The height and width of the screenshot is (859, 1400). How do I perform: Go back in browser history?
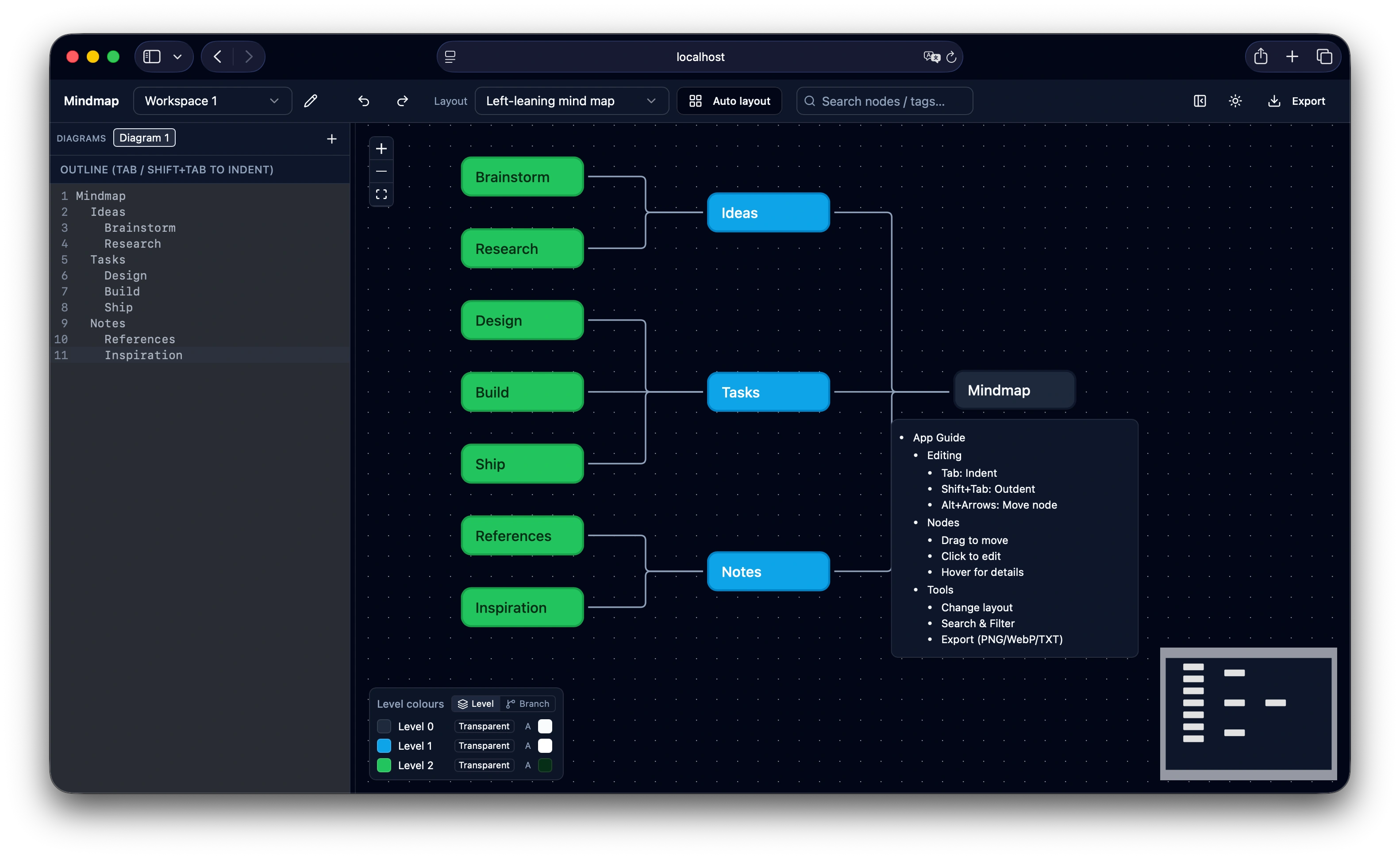pyautogui.click(x=218, y=56)
